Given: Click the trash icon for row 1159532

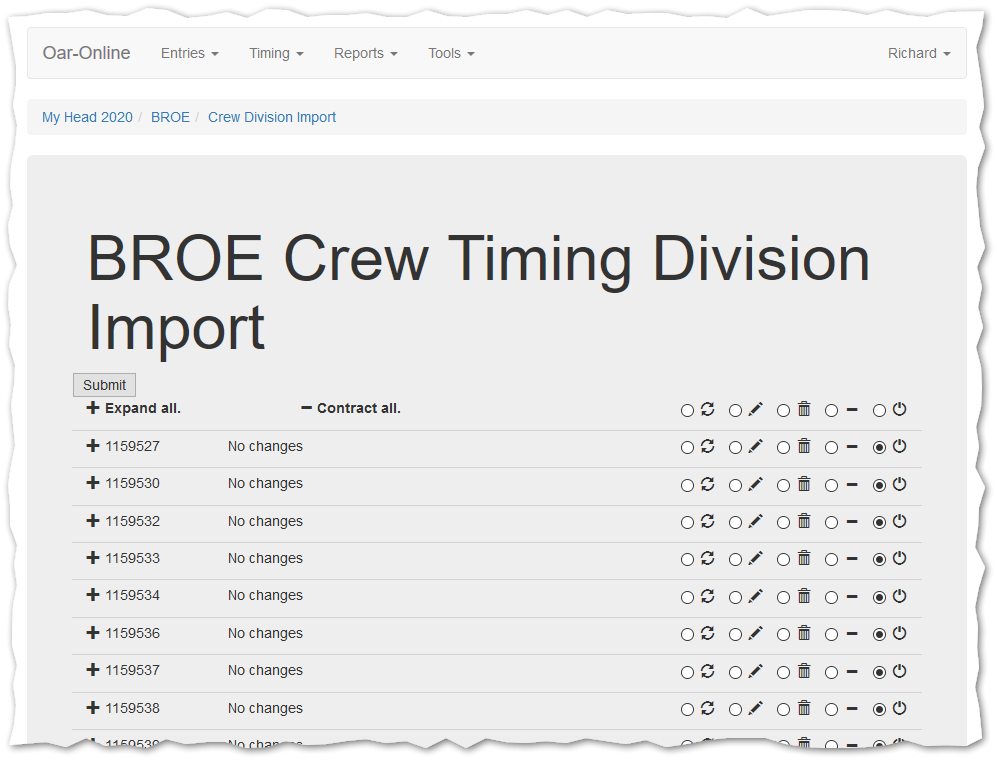Looking at the screenshot, I should [x=803, y=521].
